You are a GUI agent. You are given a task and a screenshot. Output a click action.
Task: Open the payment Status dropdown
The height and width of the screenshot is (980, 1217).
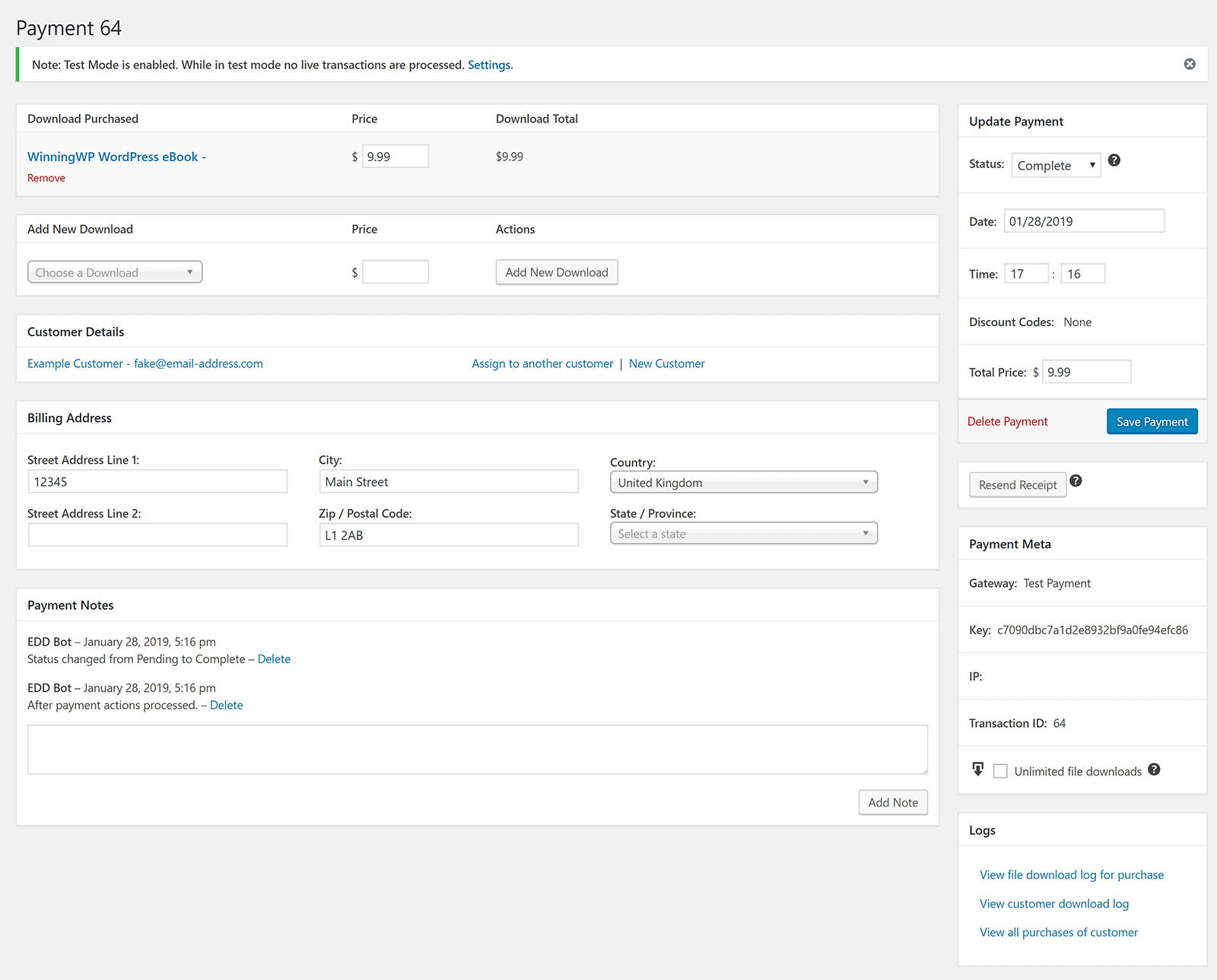click(x=1056, y=165)
